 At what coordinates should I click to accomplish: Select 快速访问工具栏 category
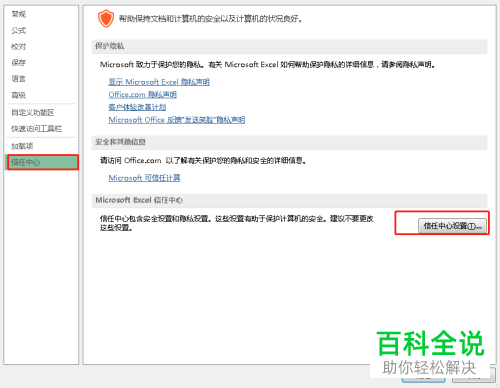pos(36,128)
